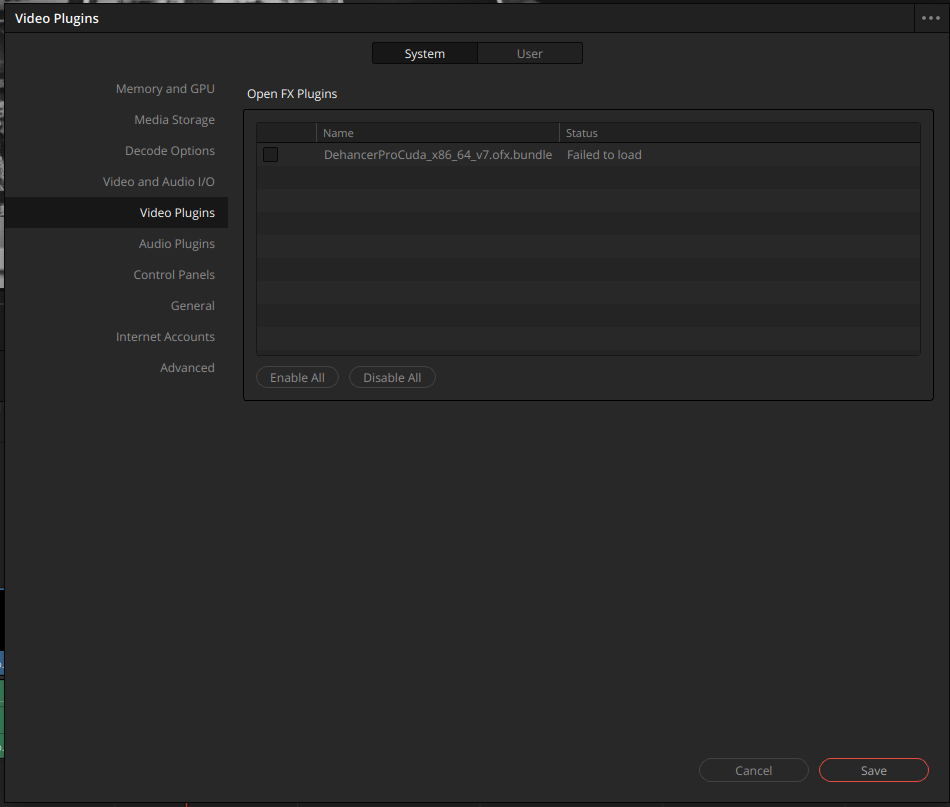Image resolution: width=950 pixels, height=807 pixels.
Task: Click Enable All plugins button
Action: point(297,377)
